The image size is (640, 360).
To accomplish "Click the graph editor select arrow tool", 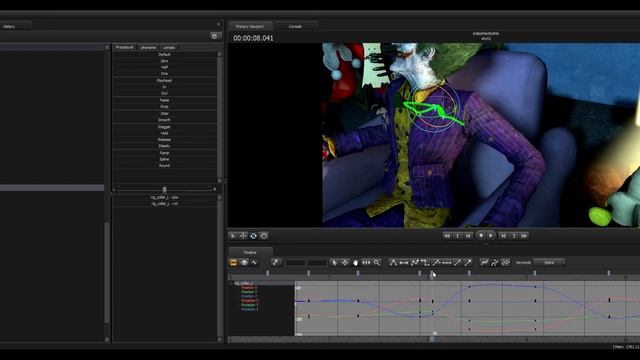I will 334,263.
